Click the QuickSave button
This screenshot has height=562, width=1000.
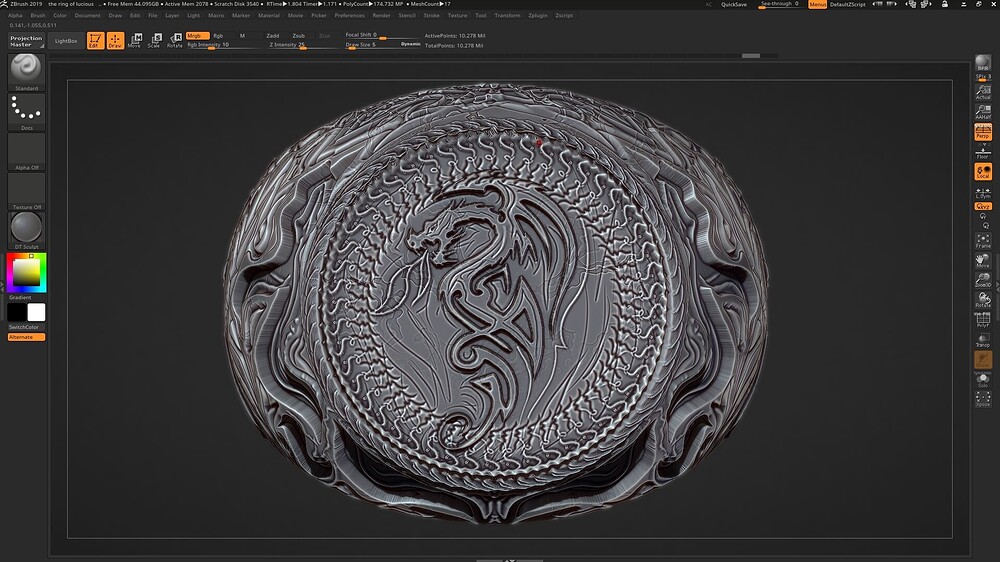[733, 4]
